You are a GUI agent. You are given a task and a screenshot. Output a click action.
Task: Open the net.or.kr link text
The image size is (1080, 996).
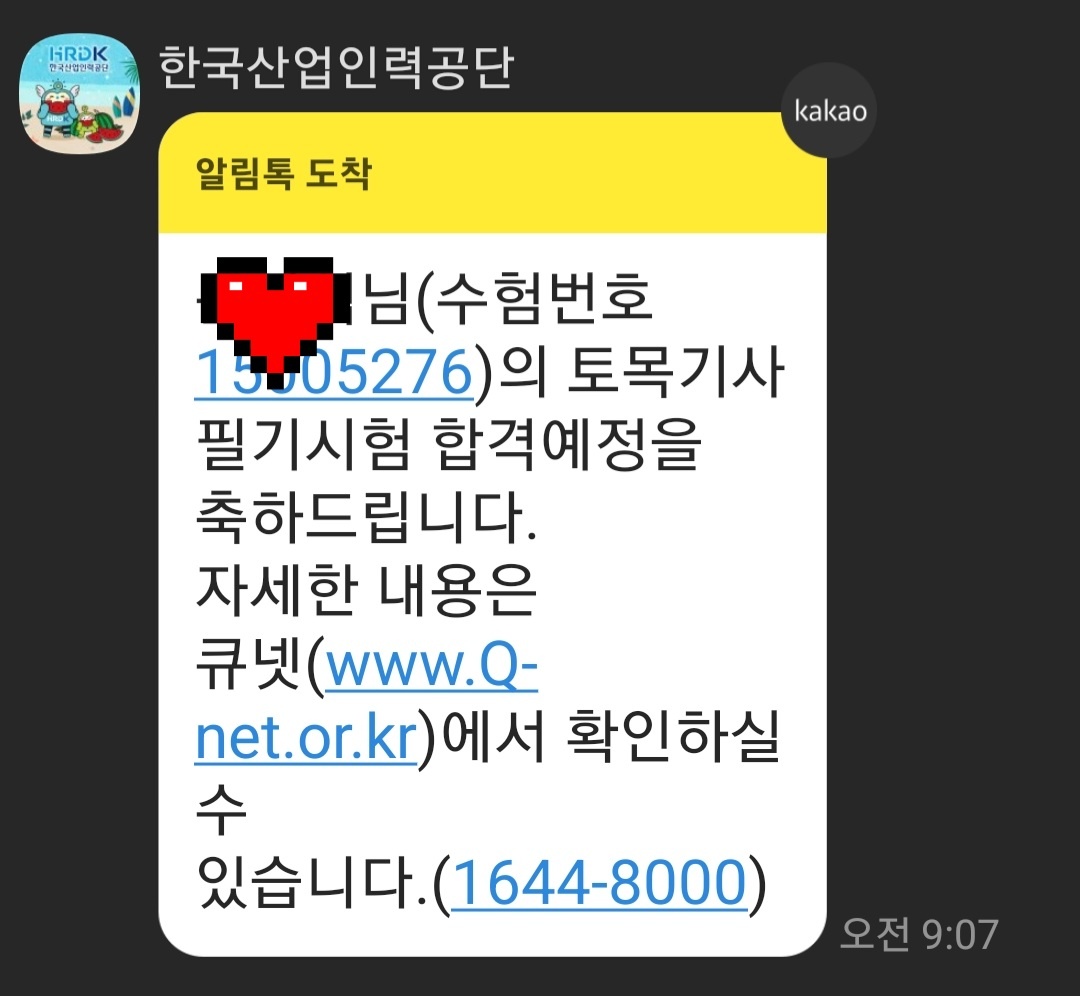tap(307, 739)
